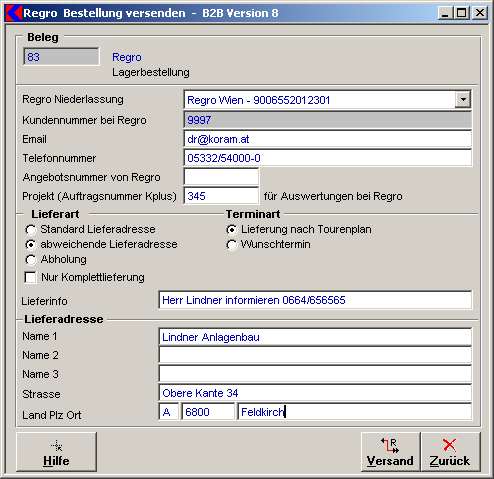
Task: Enable Nur Komplettlieferung checkbox
Action: 30,277
